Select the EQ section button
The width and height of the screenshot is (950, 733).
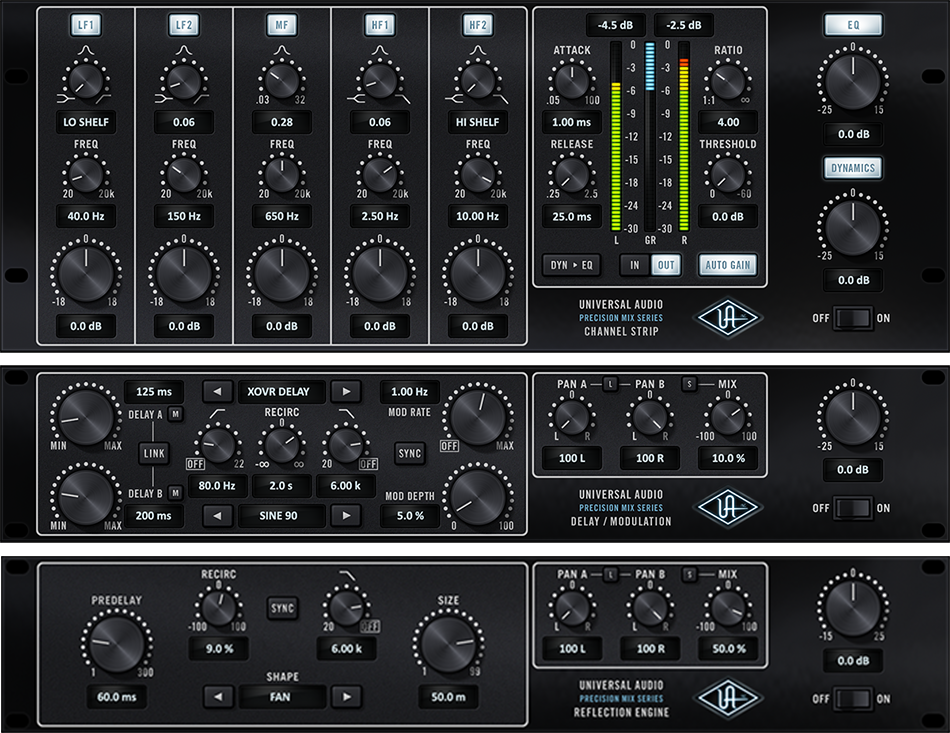tap(852, 25)
